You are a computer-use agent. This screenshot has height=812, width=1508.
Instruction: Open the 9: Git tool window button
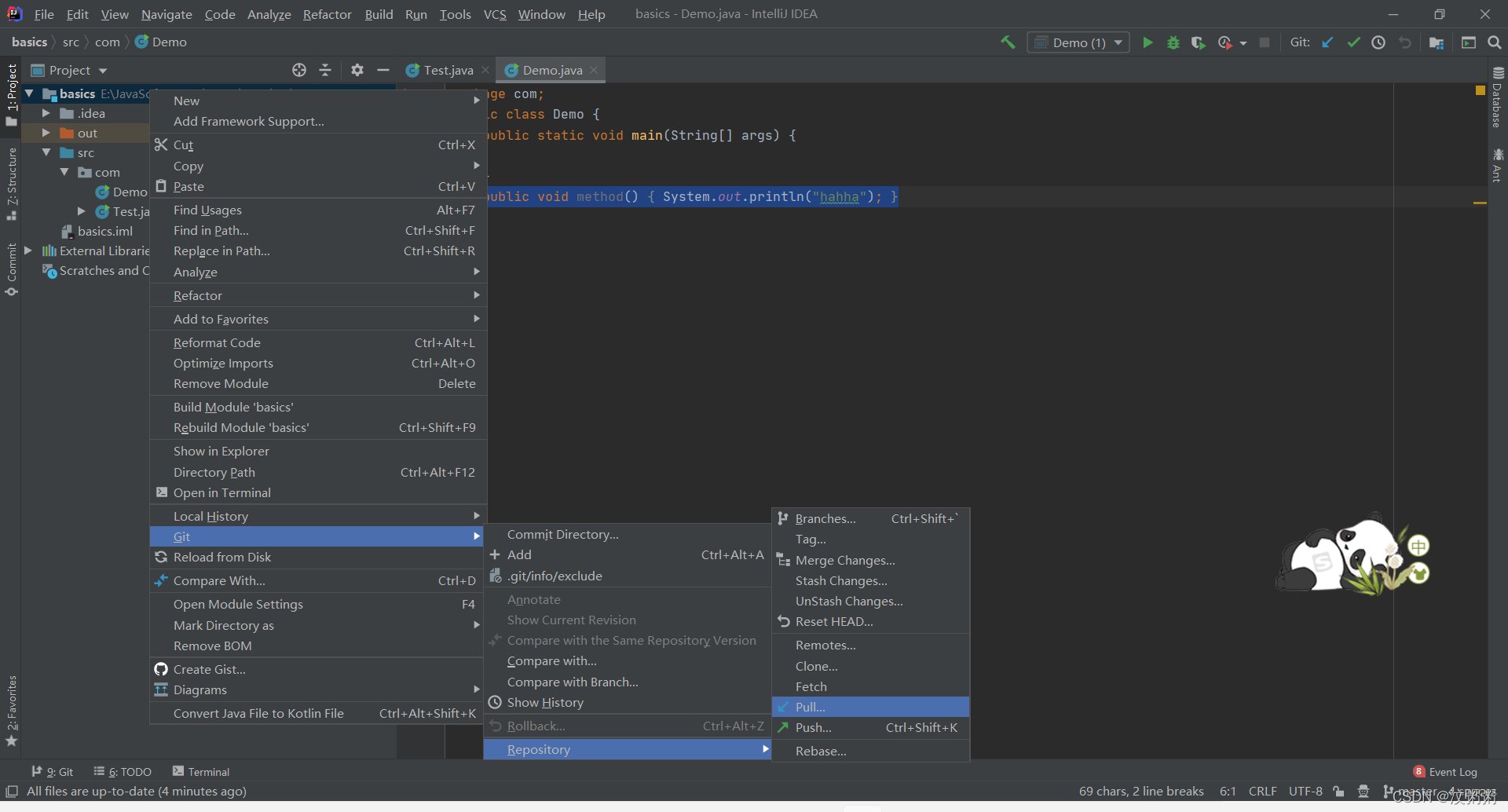click(x=53, y=772)
